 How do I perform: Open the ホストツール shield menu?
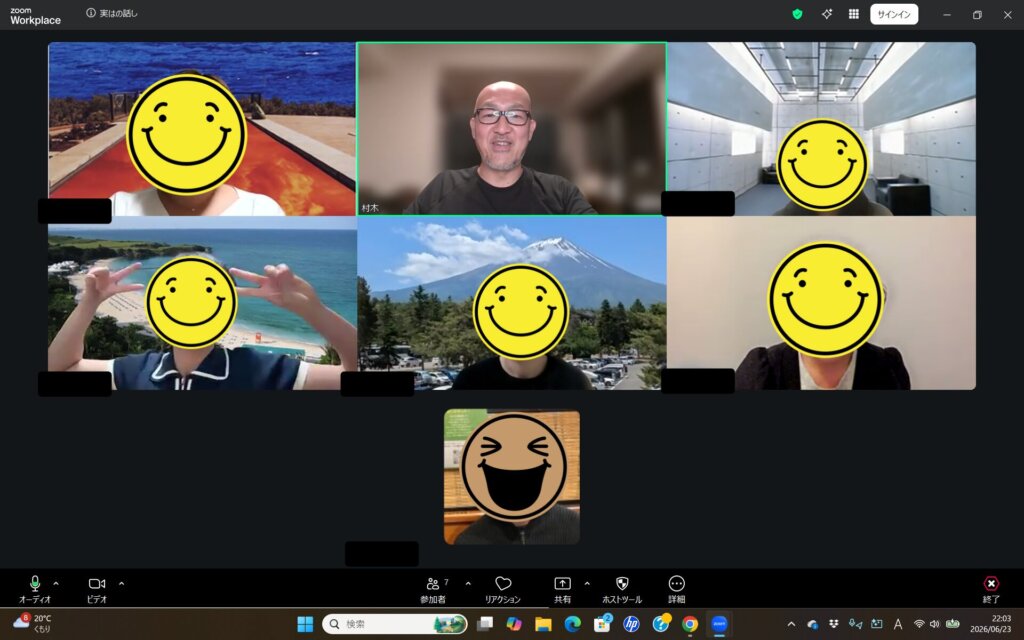click(622, 589)
